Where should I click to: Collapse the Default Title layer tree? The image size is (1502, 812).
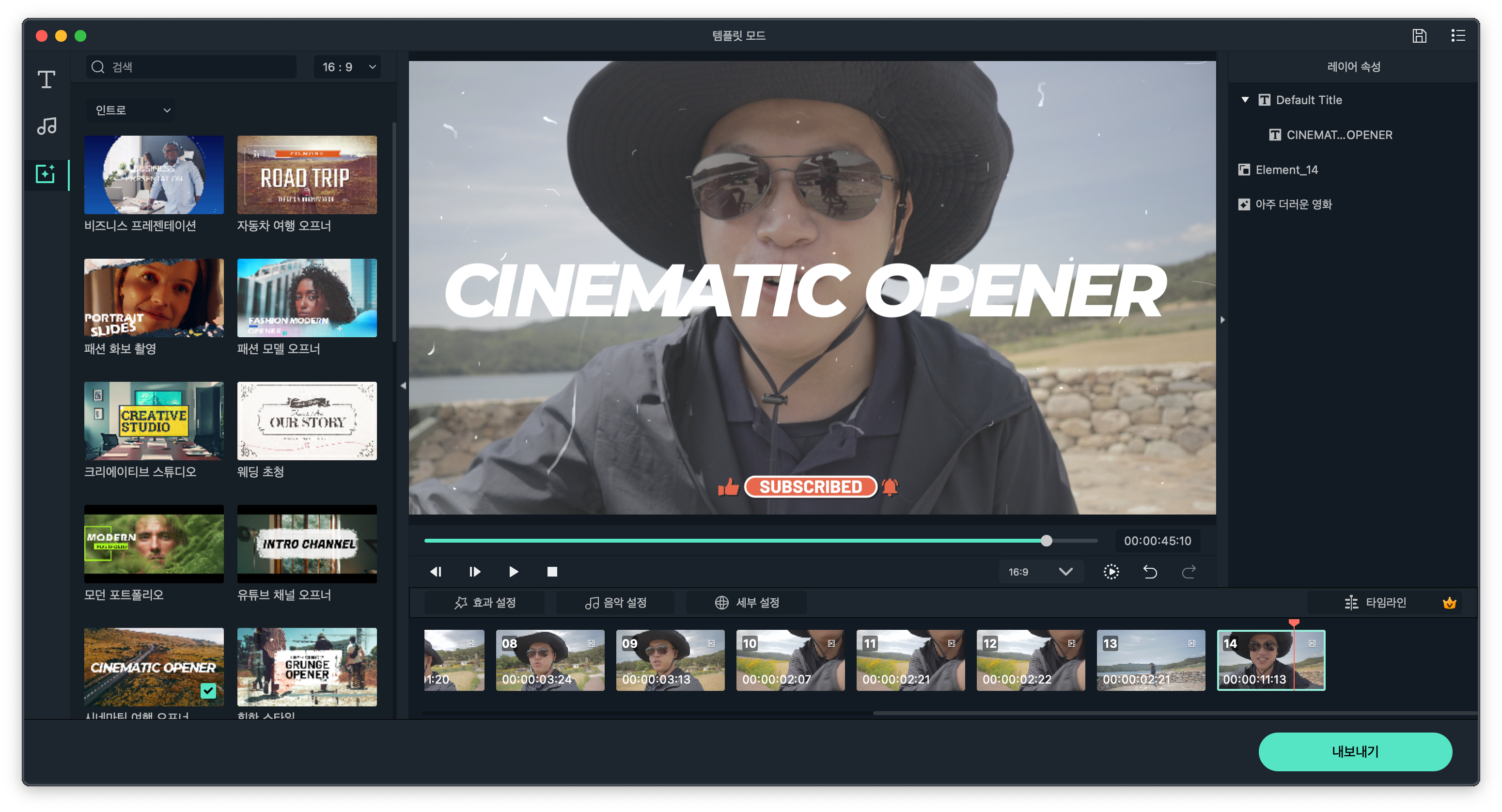tap(1245, 100)
